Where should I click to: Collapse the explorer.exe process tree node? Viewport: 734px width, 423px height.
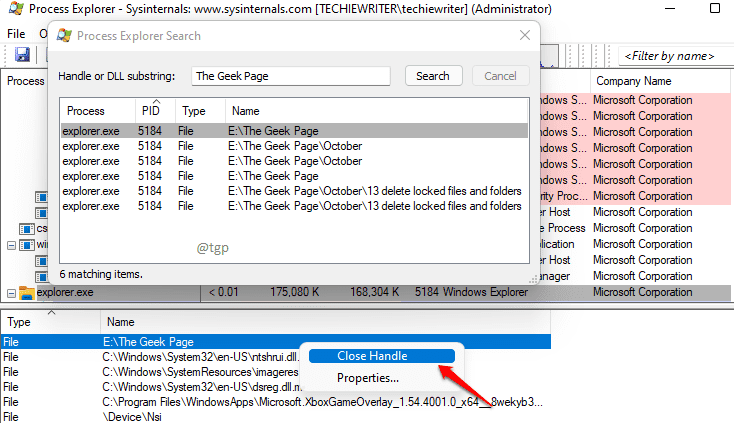(x=11, y=293)
